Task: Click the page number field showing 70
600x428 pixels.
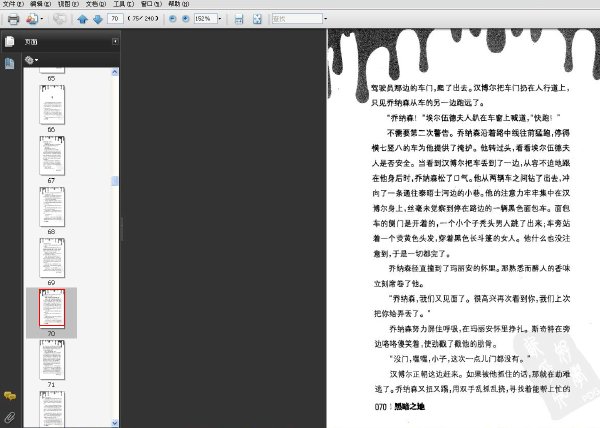Action: pyautogui.click(x=115, y=18)
